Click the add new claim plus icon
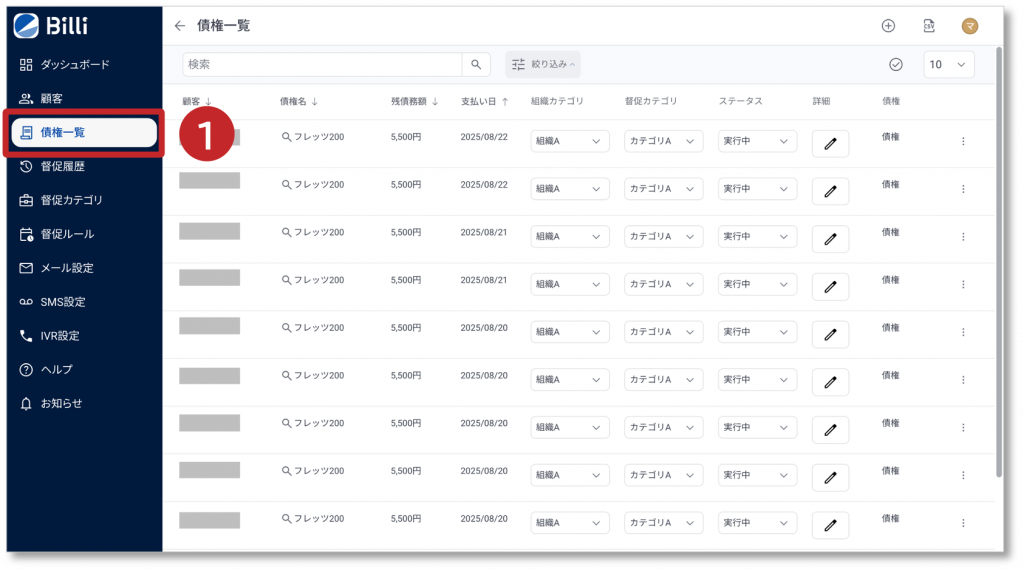The height and width of the screenshot is (570, 1024). [888, 26]
